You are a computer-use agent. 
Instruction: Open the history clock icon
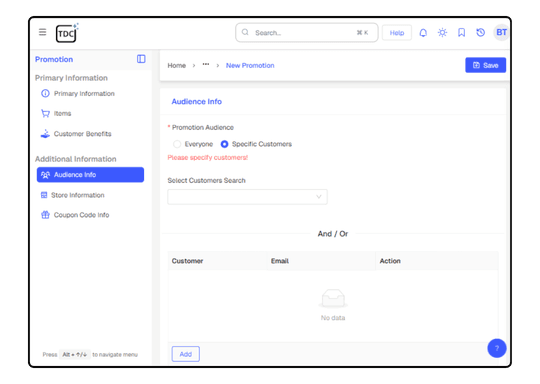(x=480, y=33)
